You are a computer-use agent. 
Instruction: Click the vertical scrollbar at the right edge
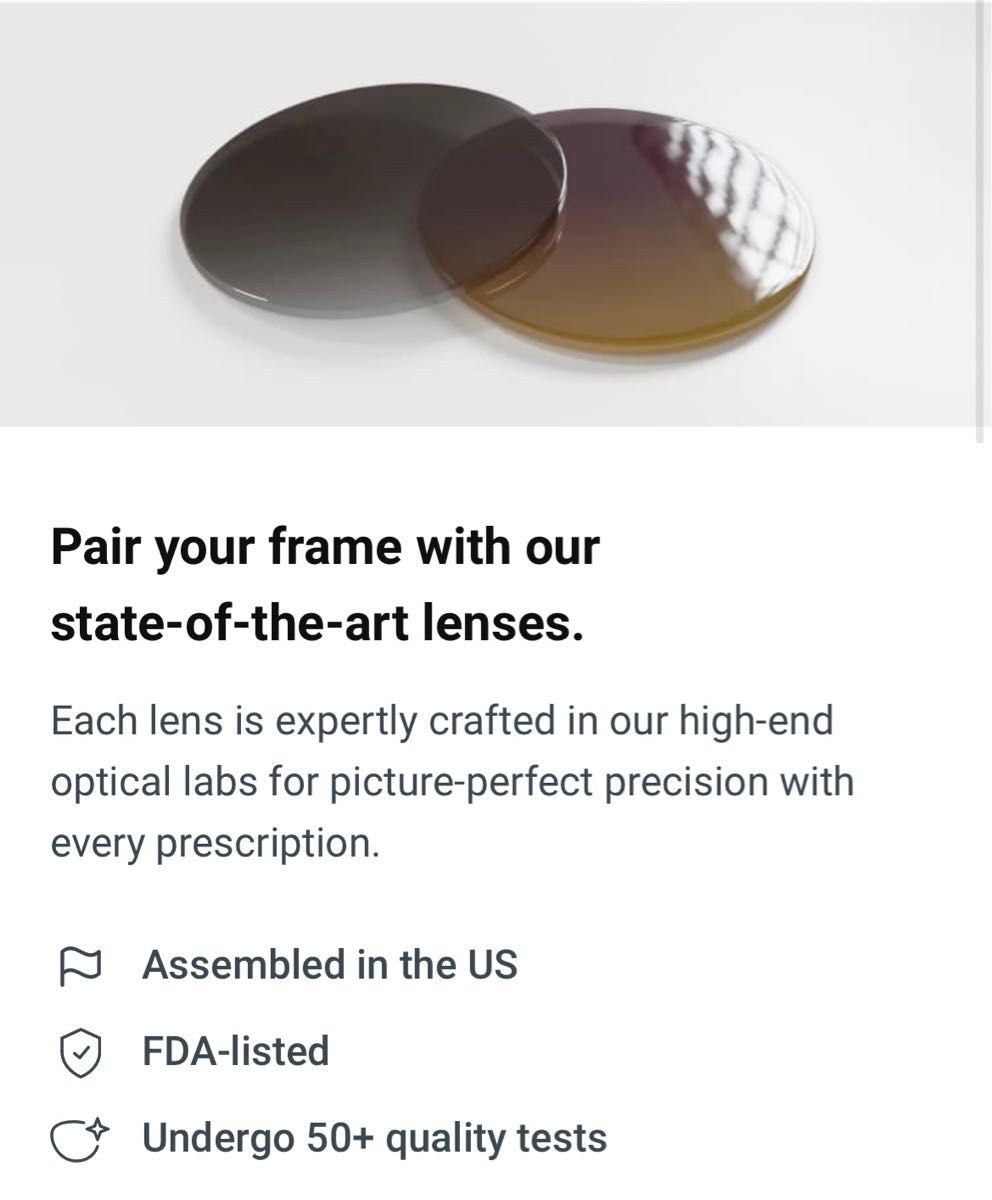pos(983,220)
